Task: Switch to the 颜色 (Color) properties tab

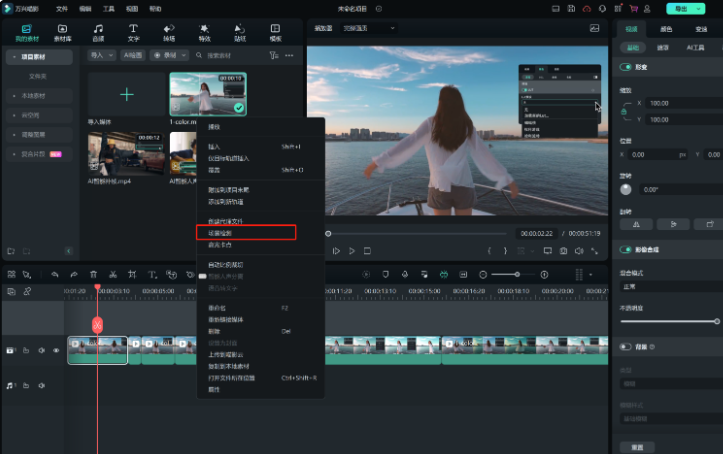Action: point(666,30)
